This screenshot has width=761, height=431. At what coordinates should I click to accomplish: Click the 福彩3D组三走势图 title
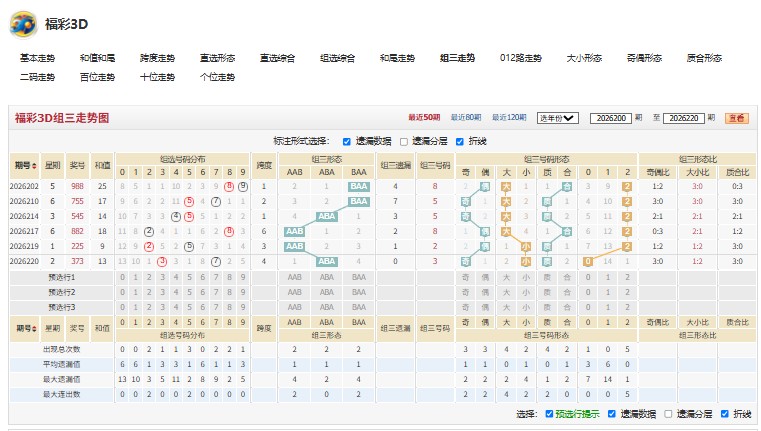pos(62,118)
